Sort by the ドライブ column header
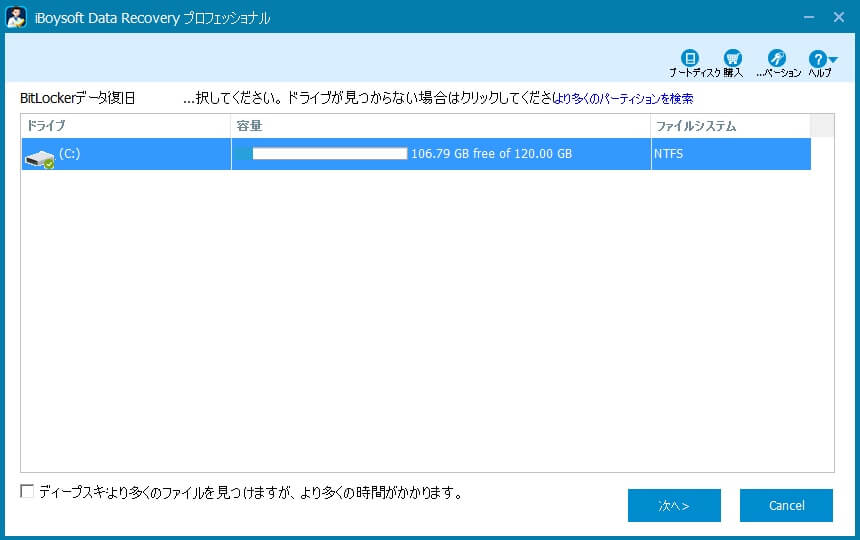 click(125, 126)
